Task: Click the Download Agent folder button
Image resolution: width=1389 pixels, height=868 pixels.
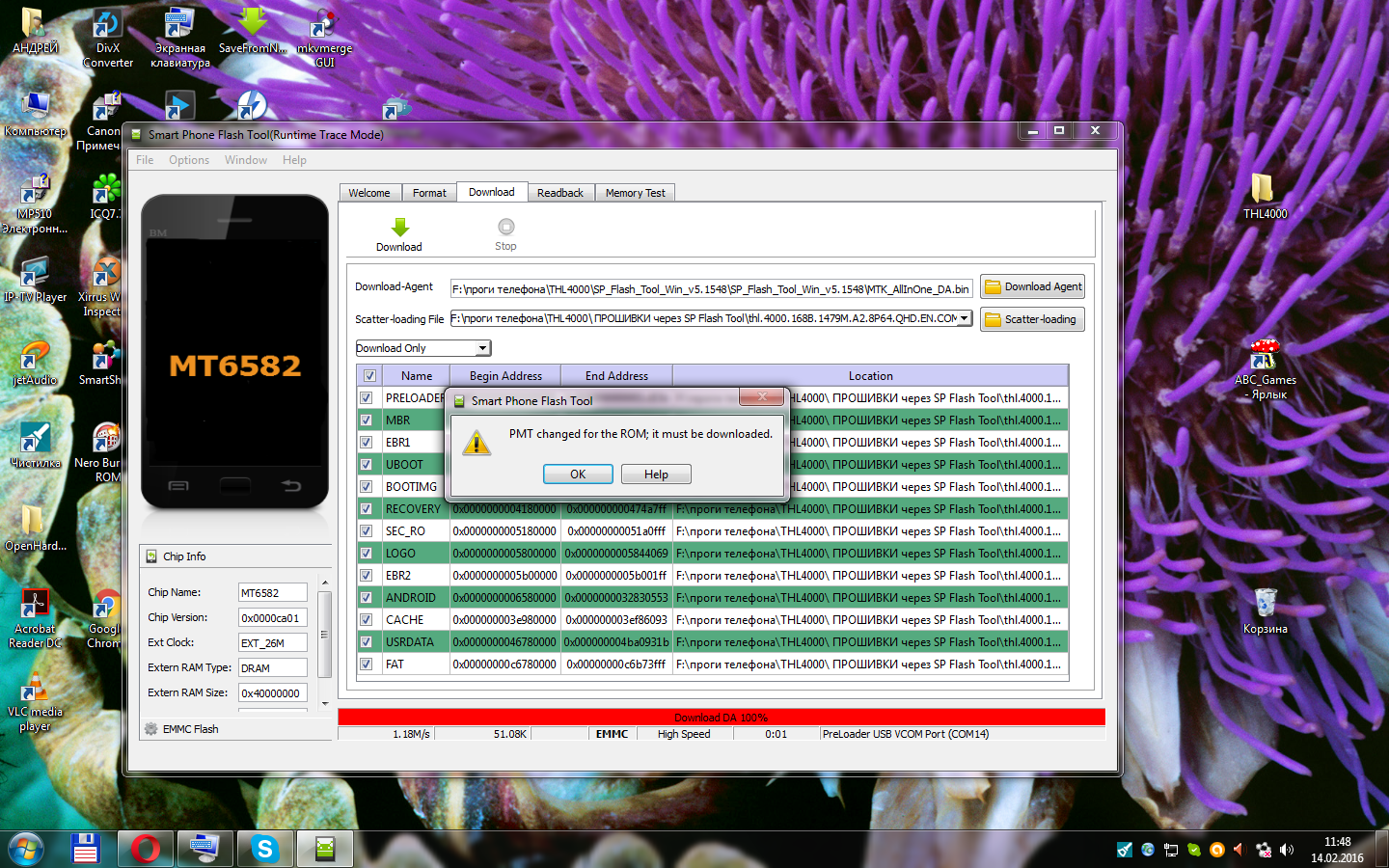Action: 1032,286
